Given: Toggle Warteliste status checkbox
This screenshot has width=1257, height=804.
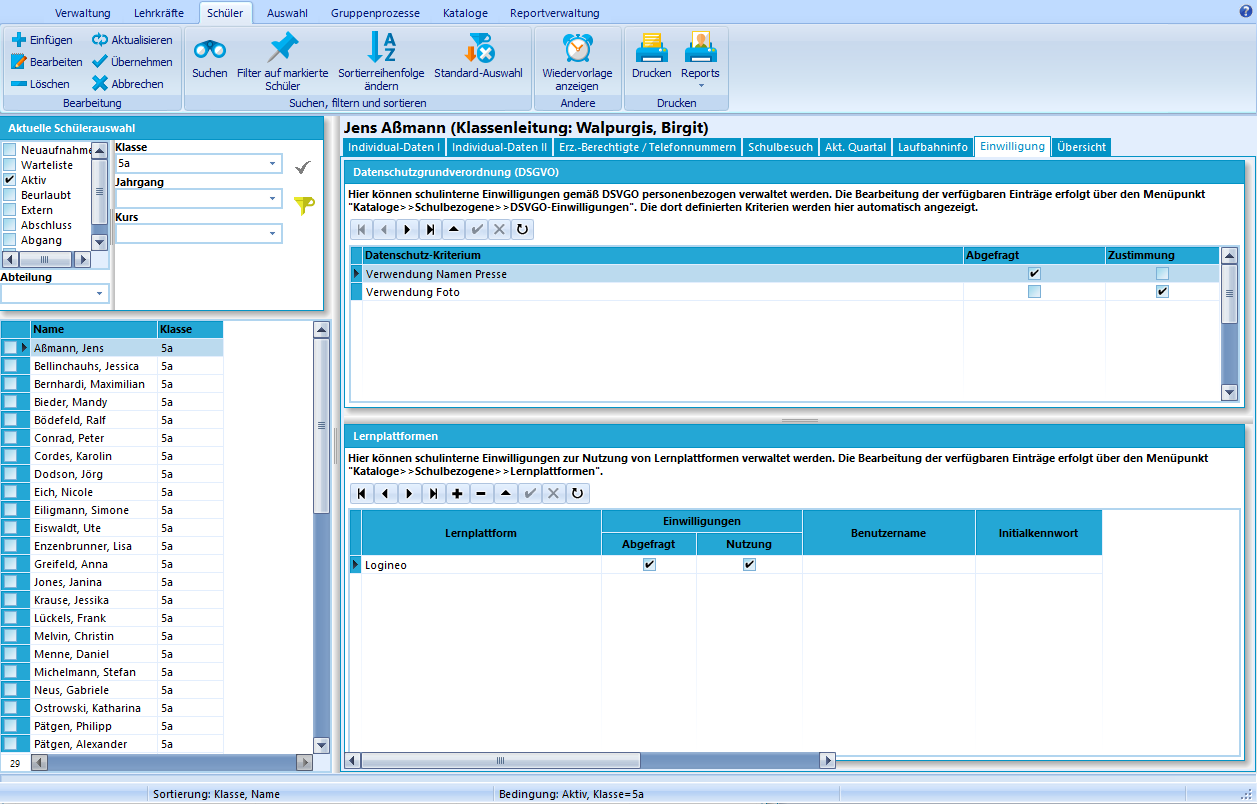Looking at the screenshot, I should tap(9, 165).
